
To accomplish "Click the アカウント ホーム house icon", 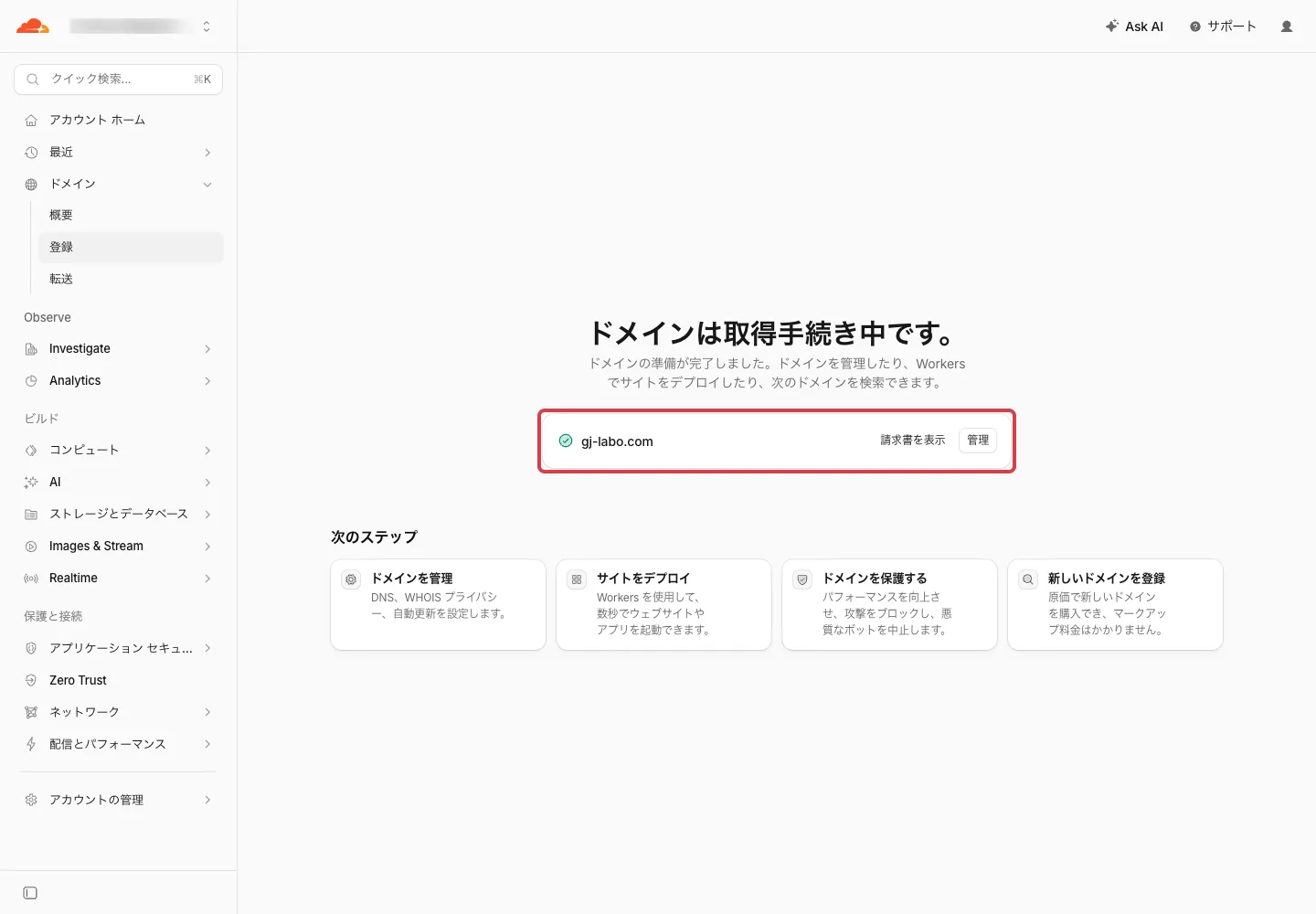I will click(31, 120).
